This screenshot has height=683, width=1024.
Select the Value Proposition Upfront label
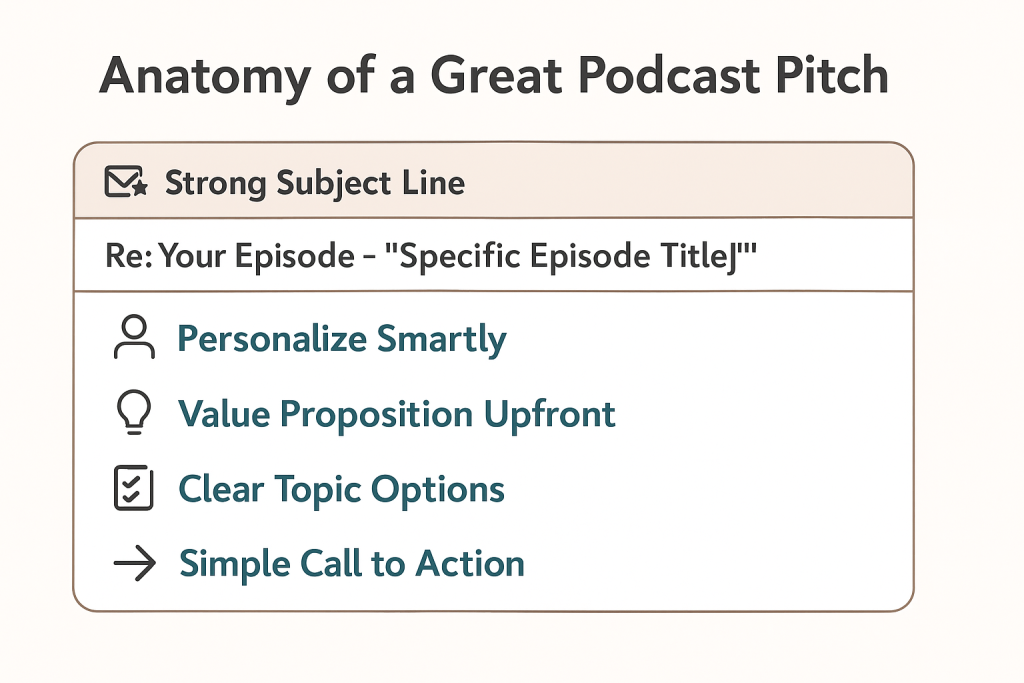click(397, 415)
